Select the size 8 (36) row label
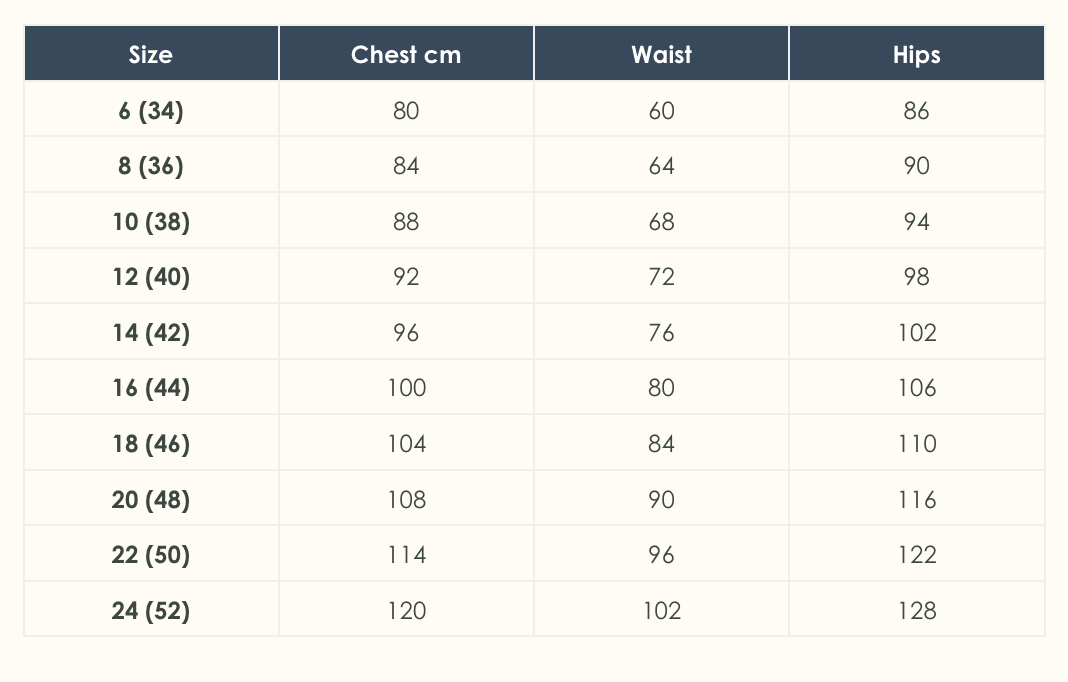The width and height of the screenshot is (1068, 682). click(x=151, y=165)
